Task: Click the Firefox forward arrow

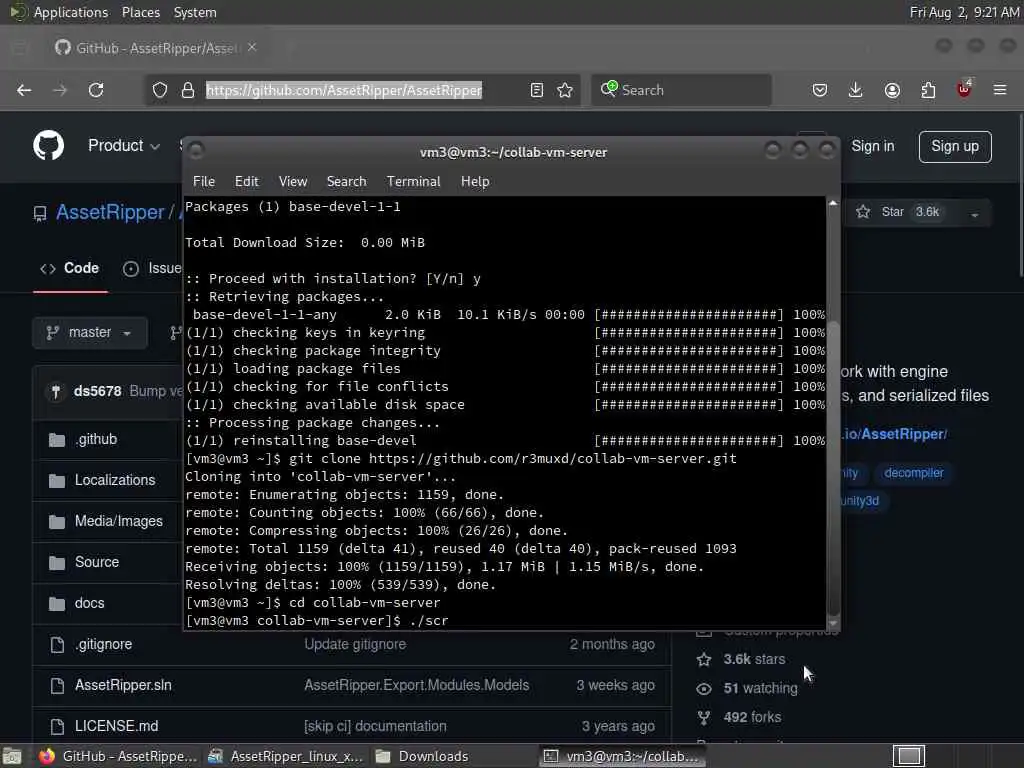Action: 60,90
